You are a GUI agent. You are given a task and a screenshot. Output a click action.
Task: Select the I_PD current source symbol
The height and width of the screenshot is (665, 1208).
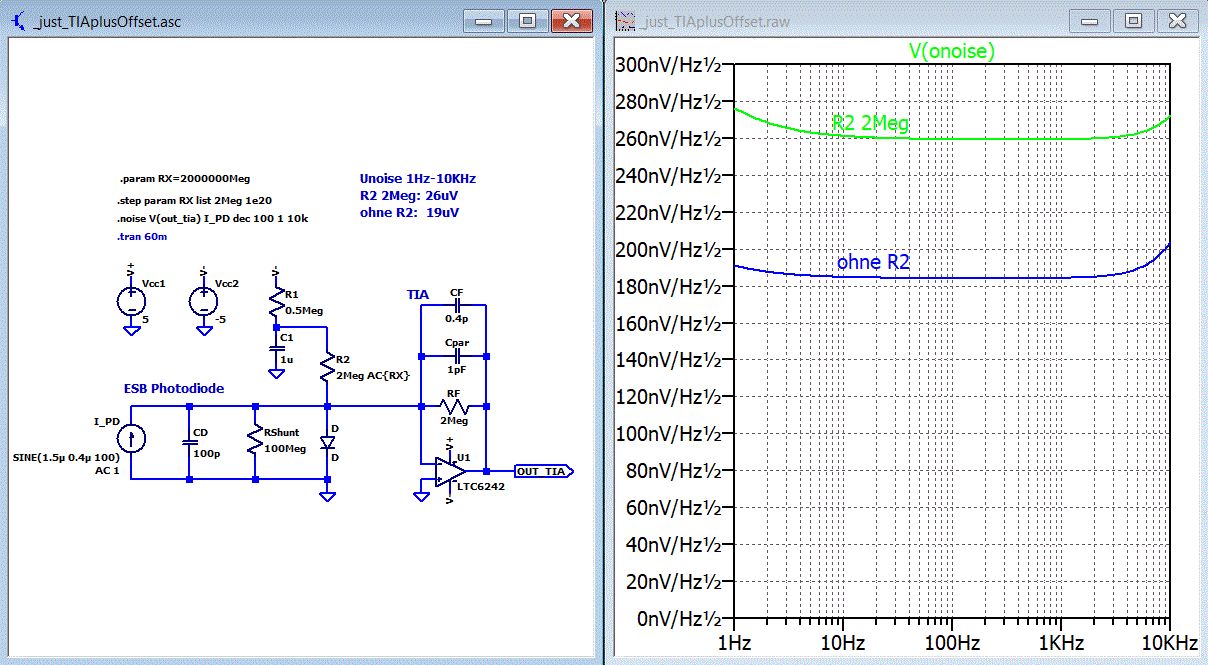click(129, 438)
